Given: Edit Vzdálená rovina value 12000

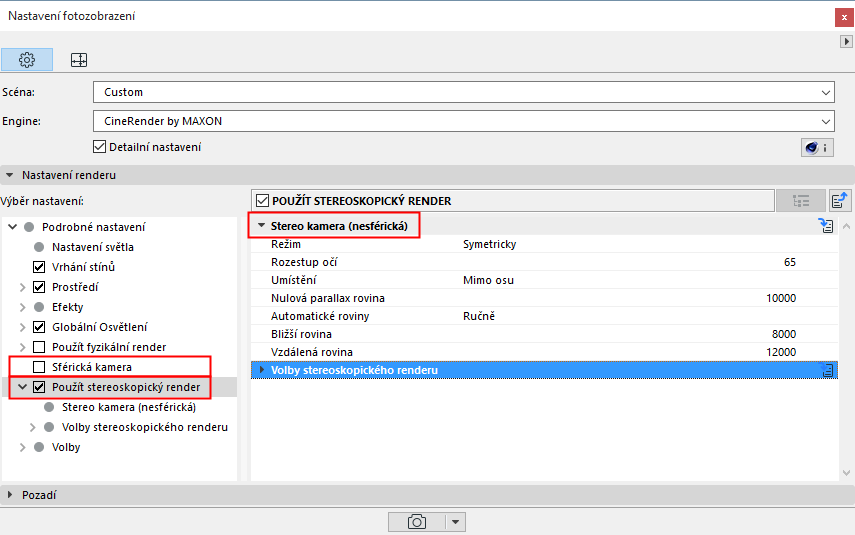Looking at the screenshot, I should [x=781, y=352].
